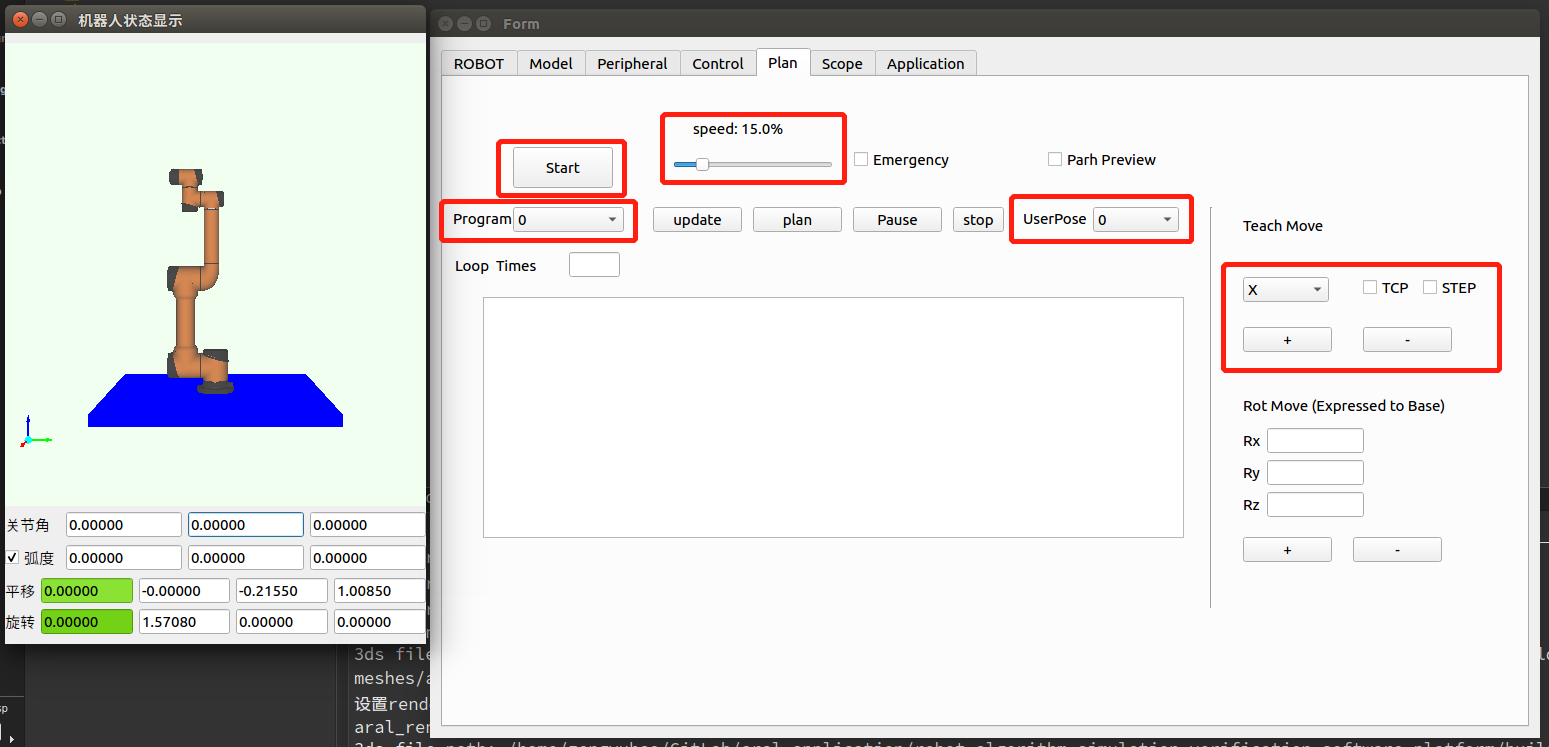
Task: Check the TCP option
Action: (x=1370, y=287)
